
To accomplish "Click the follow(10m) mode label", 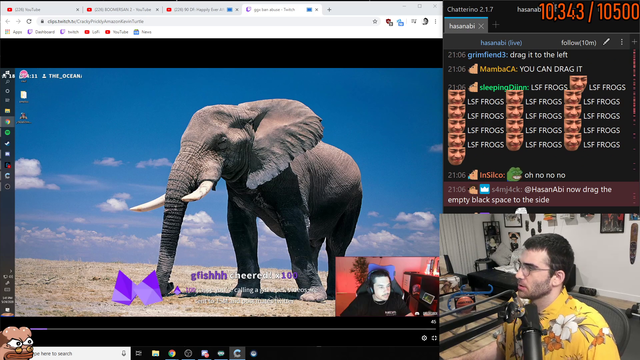I will point(578,42).
